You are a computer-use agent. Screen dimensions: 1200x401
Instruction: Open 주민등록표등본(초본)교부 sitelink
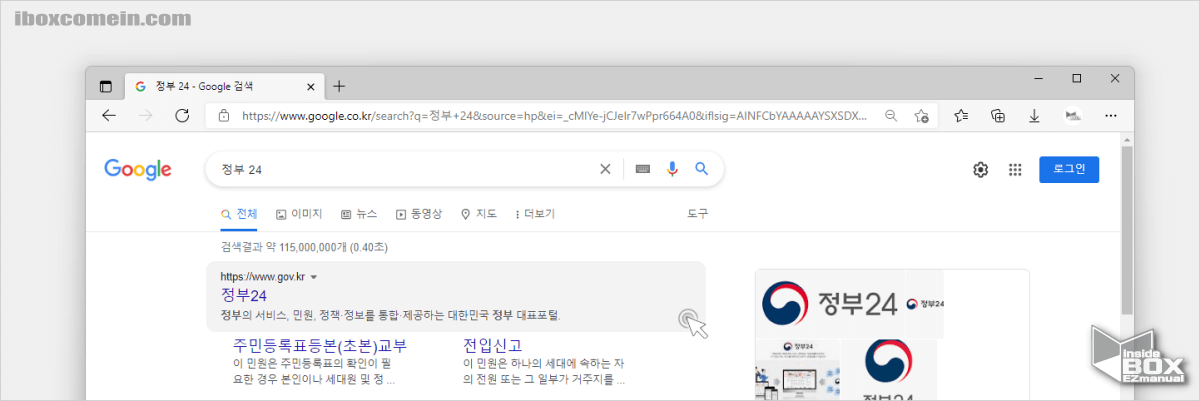click(x=319, y=346)
